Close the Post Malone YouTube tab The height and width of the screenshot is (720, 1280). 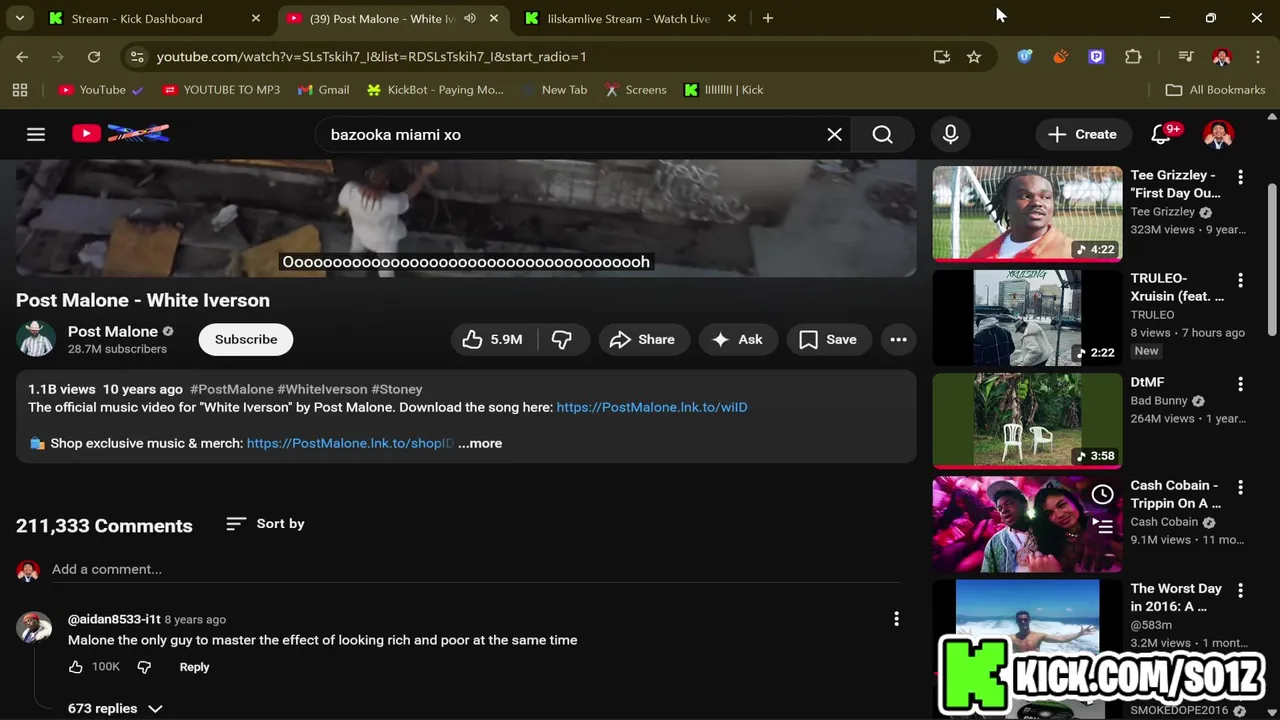pos(493,18)
